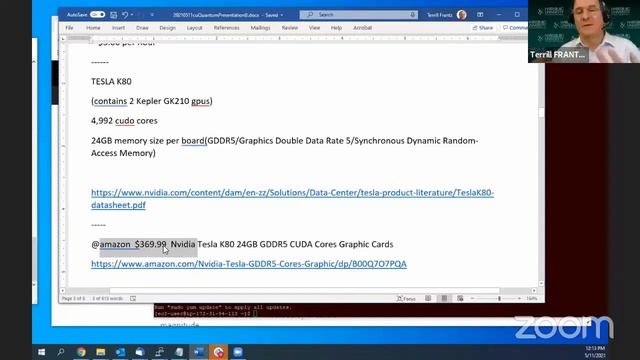Open the Acrobat tab
640x360 pixels.
362,28
